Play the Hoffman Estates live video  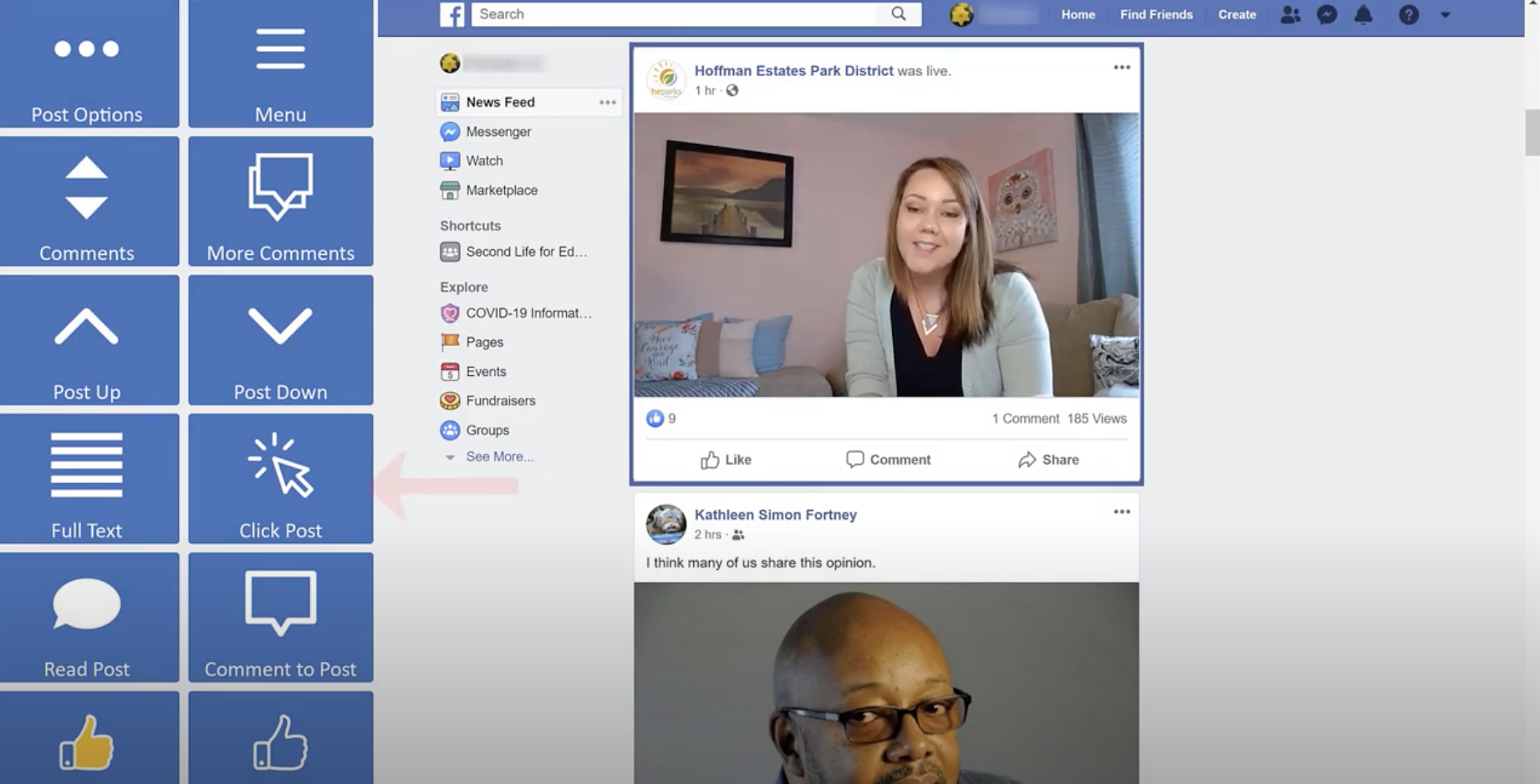[x=886, y=255]
